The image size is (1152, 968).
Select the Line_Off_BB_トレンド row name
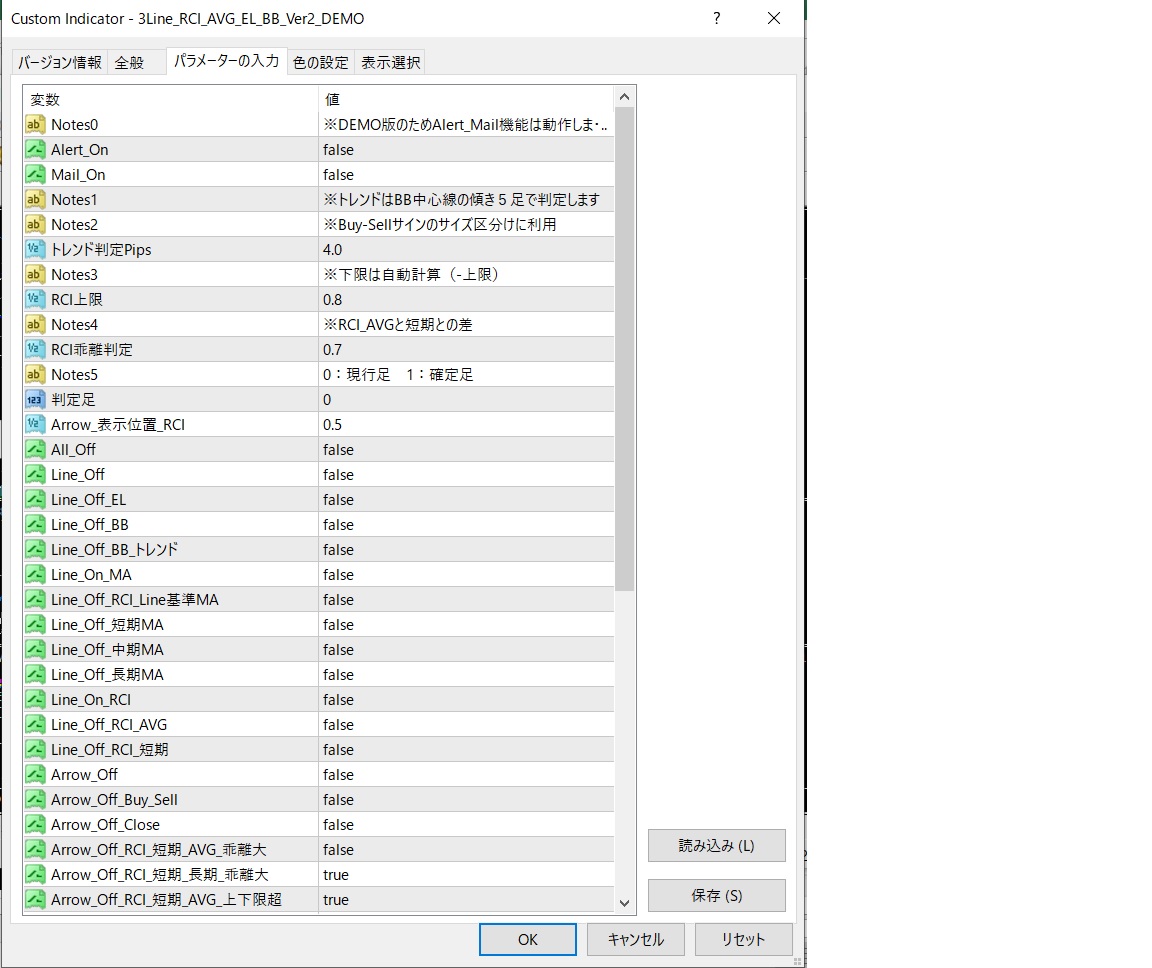115,549
